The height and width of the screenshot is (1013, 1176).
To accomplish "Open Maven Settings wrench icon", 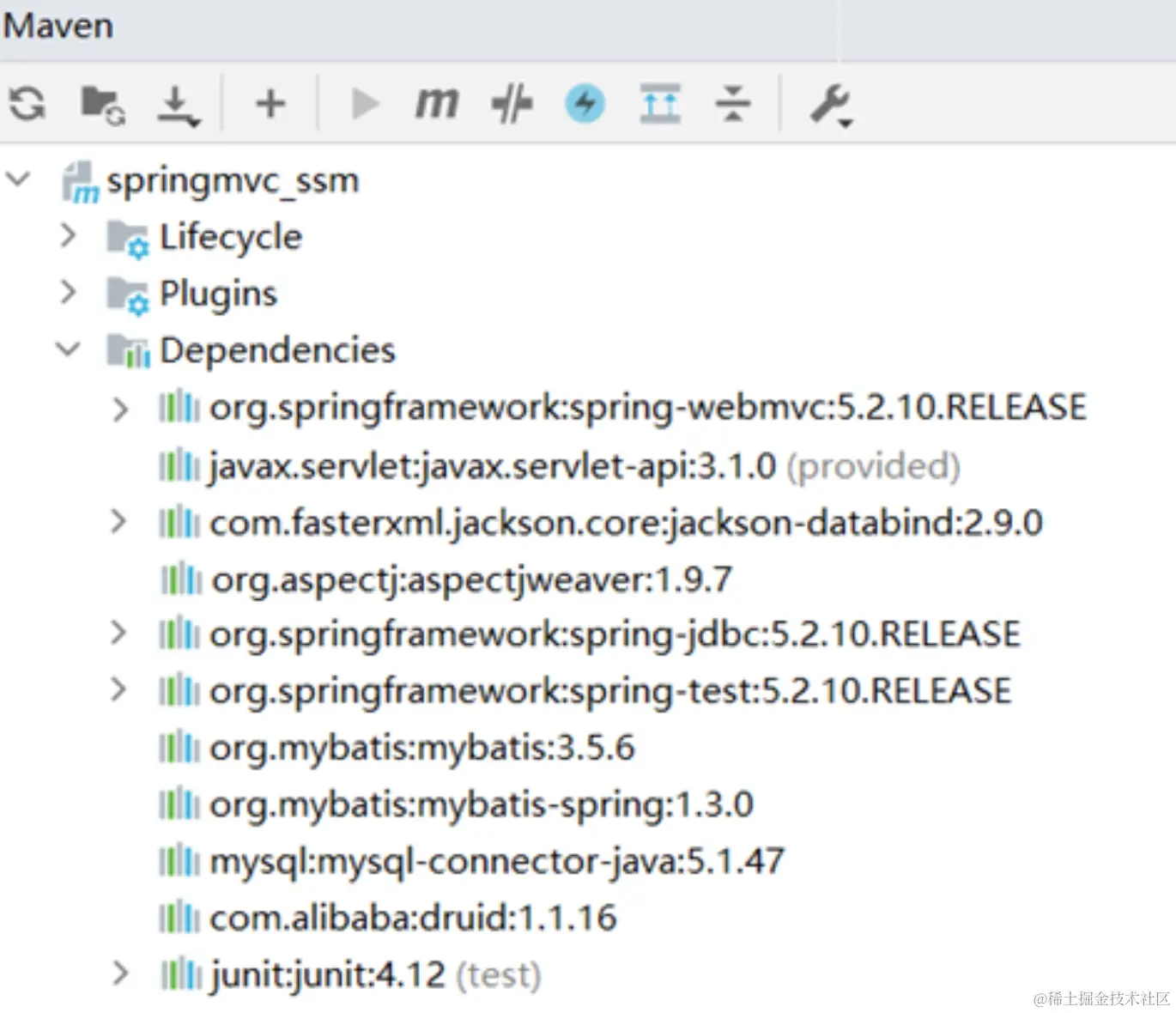I will click(831, 106).
